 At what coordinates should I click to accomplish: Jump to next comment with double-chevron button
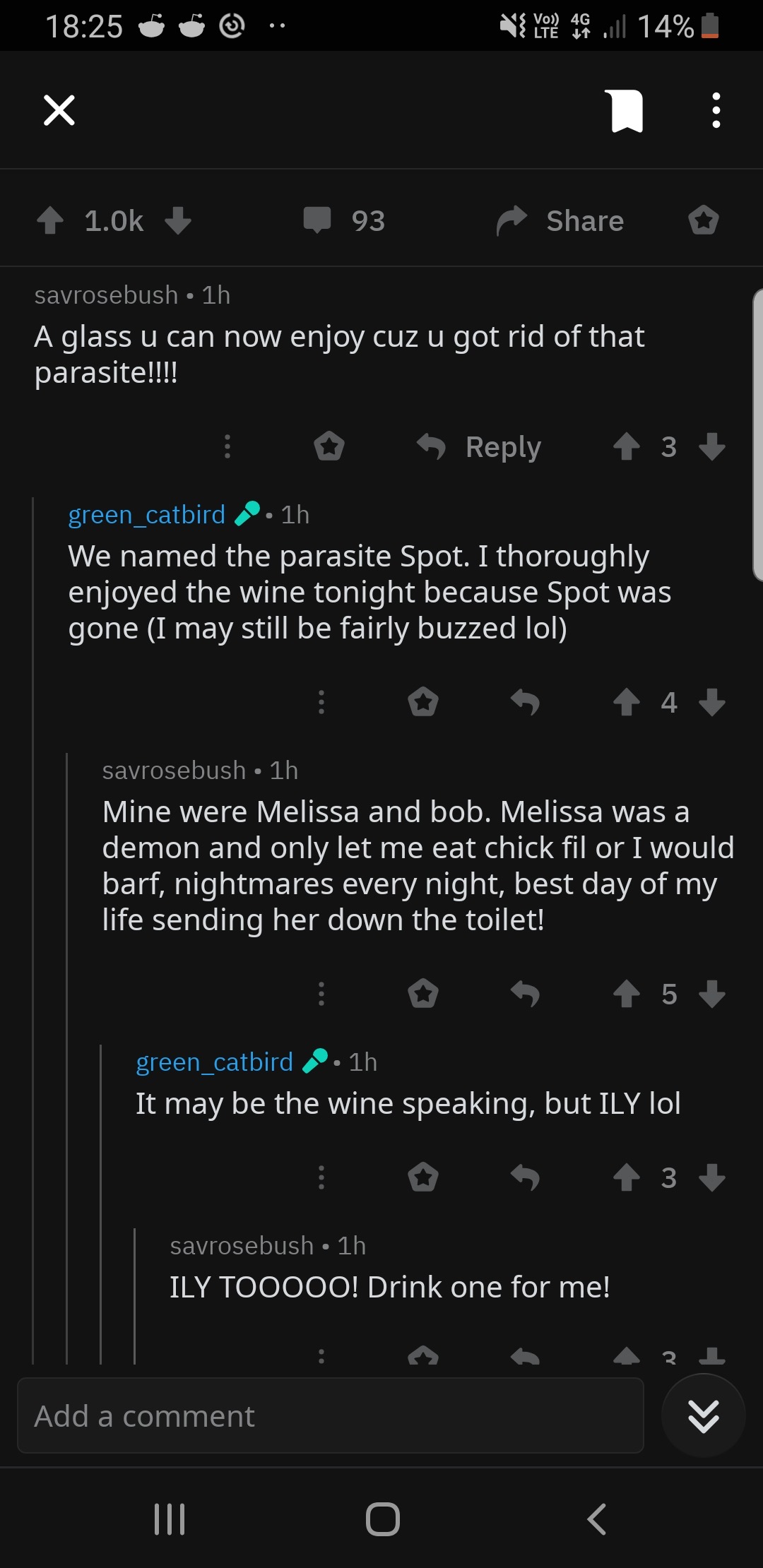703,1415
